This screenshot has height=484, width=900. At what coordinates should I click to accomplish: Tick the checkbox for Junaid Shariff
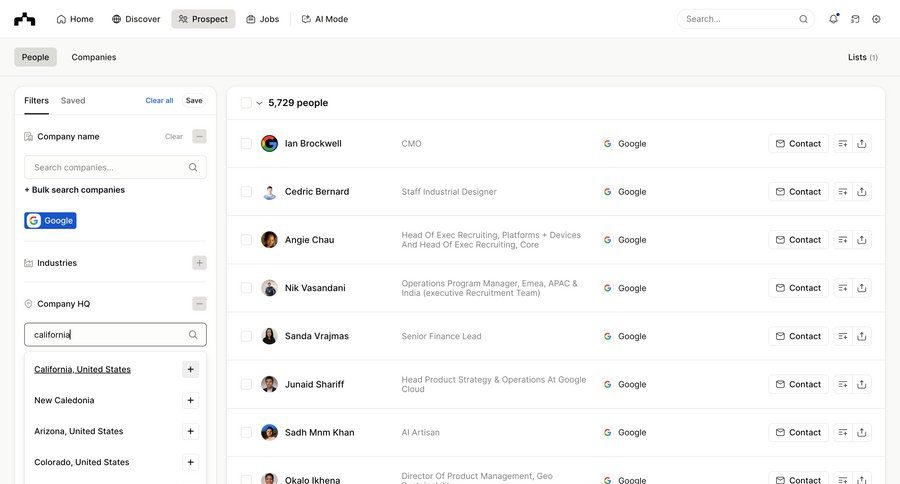(246, 384)
